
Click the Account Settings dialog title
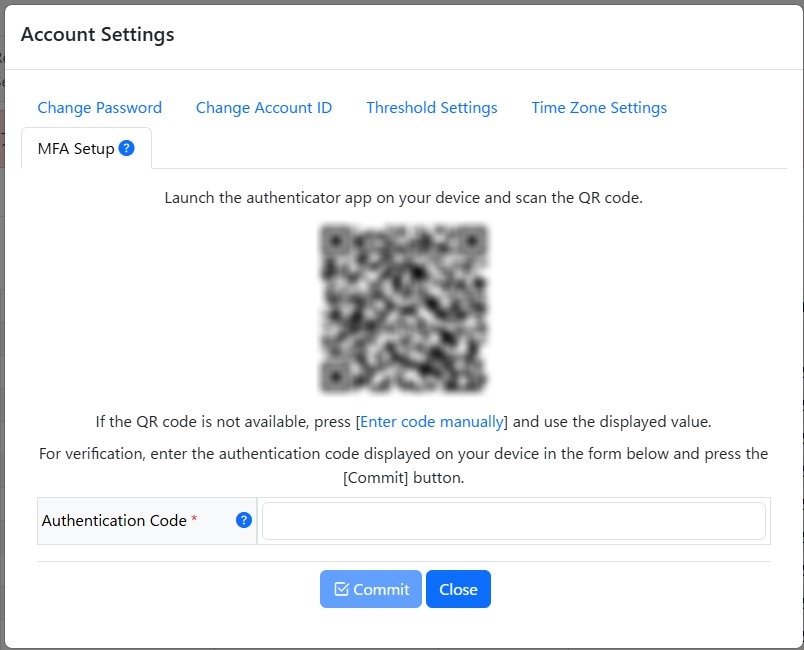pos(97,34)
